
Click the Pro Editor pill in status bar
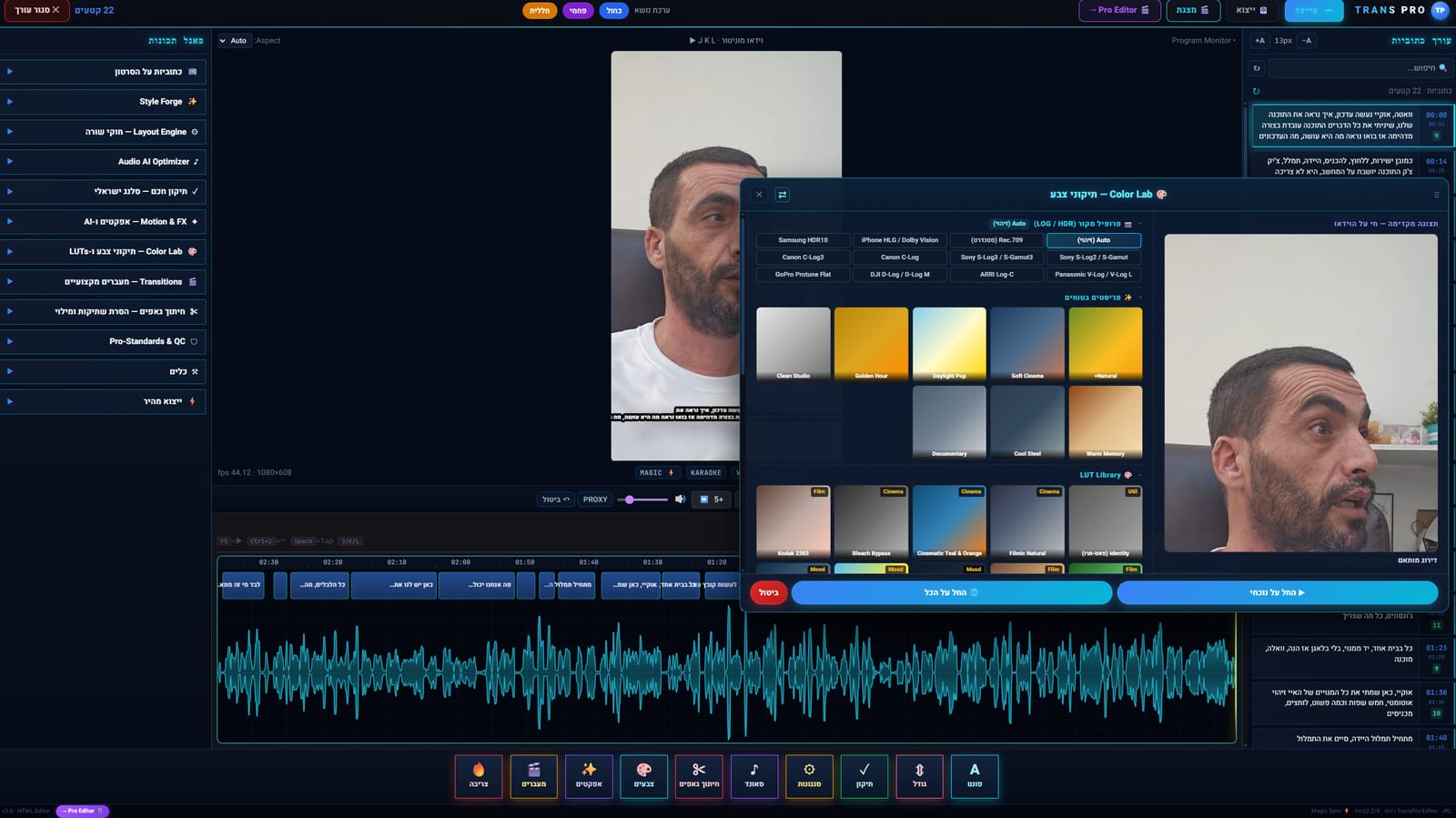(83, 811)
